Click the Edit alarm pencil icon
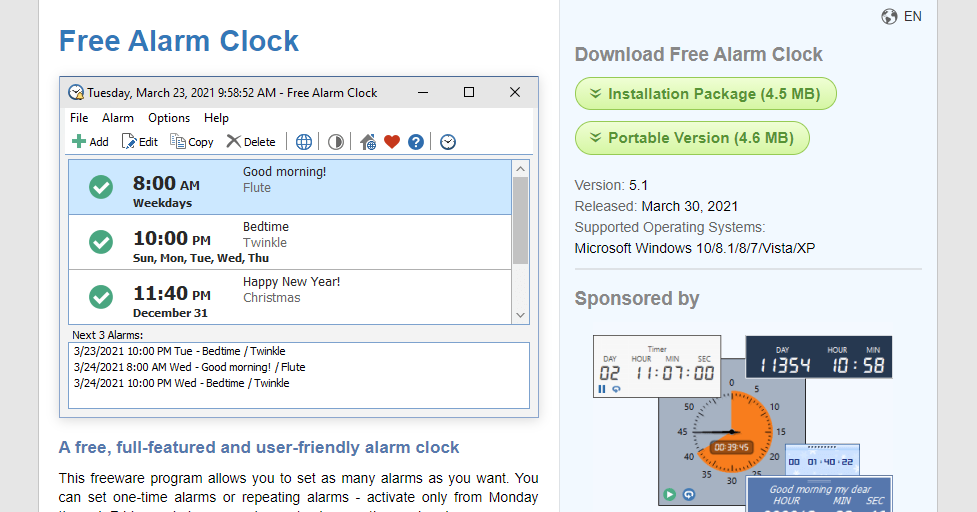 pos(129,142)
